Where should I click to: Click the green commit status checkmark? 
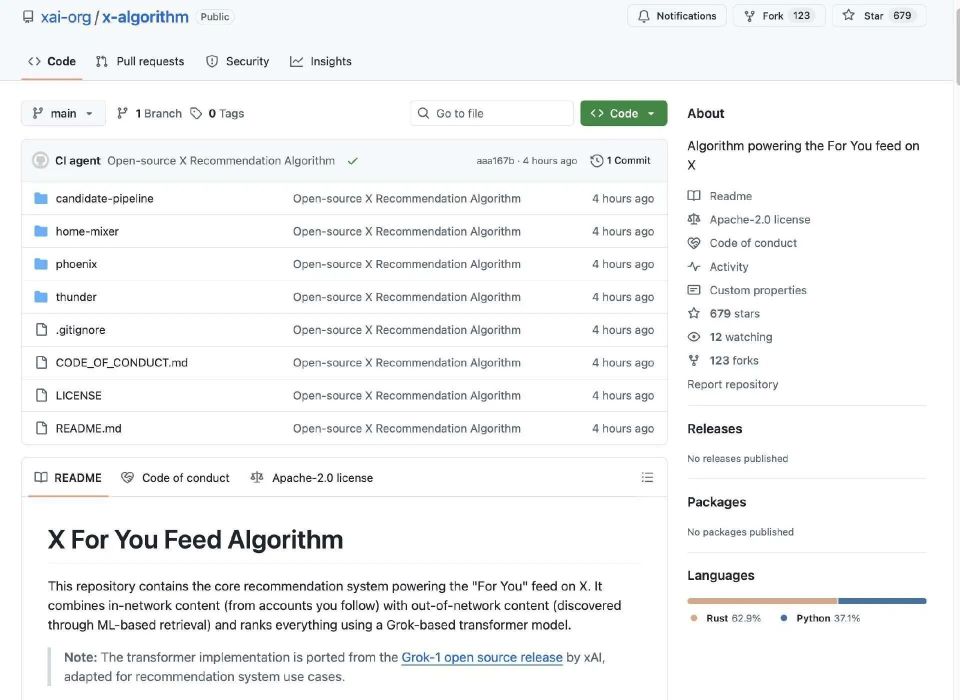(x=353, y=161)
